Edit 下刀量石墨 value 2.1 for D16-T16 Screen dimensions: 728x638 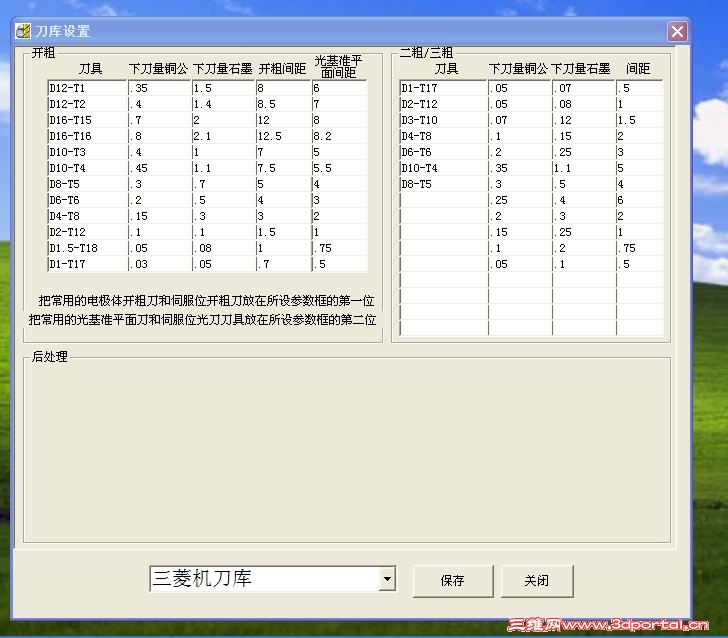pos(224,136)
